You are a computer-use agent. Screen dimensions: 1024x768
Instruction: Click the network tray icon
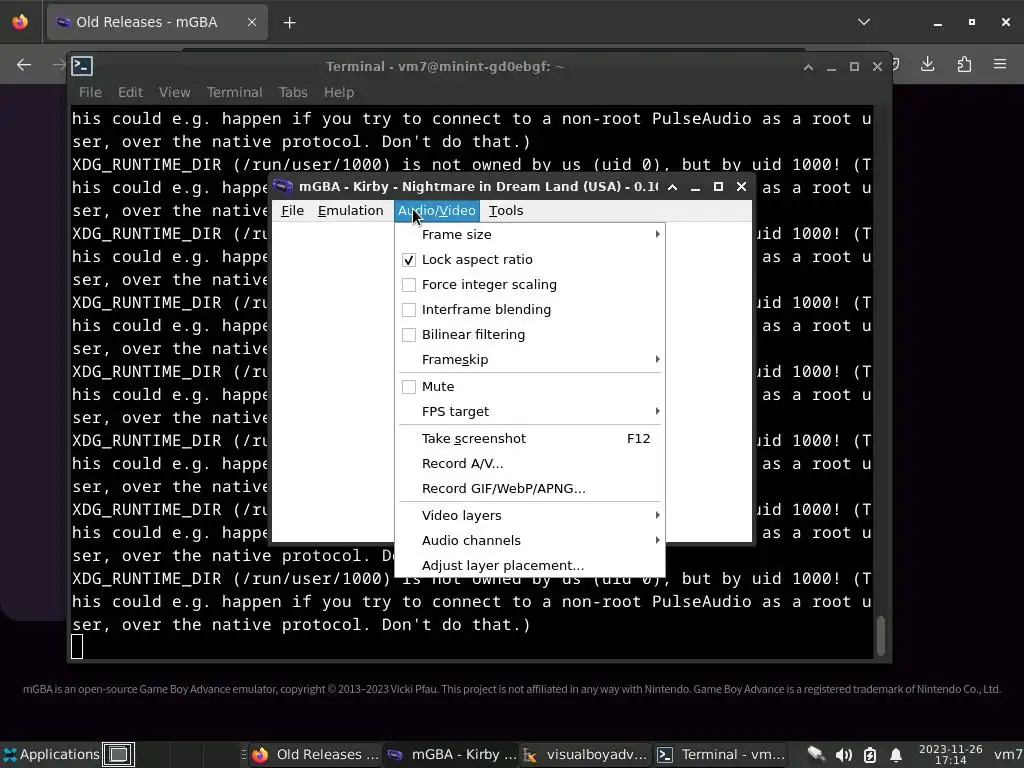click(816, 755)
